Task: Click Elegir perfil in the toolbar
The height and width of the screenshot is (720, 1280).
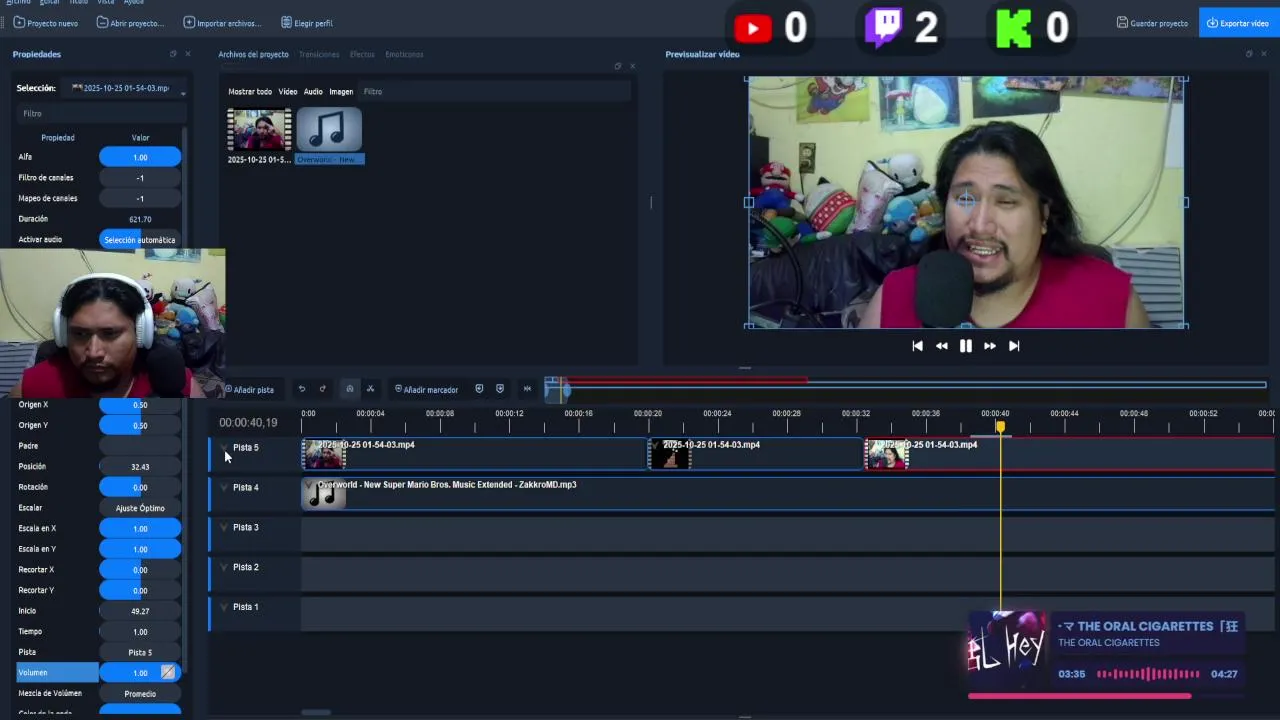Action: pyautogui.click(x=307, y=23)
